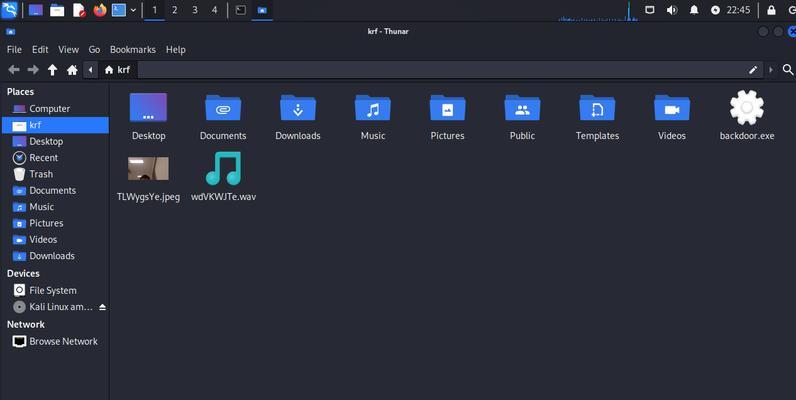Select the Downloads folder icon in file view
This screenshot has width=796, height=400.
point(298,107)
